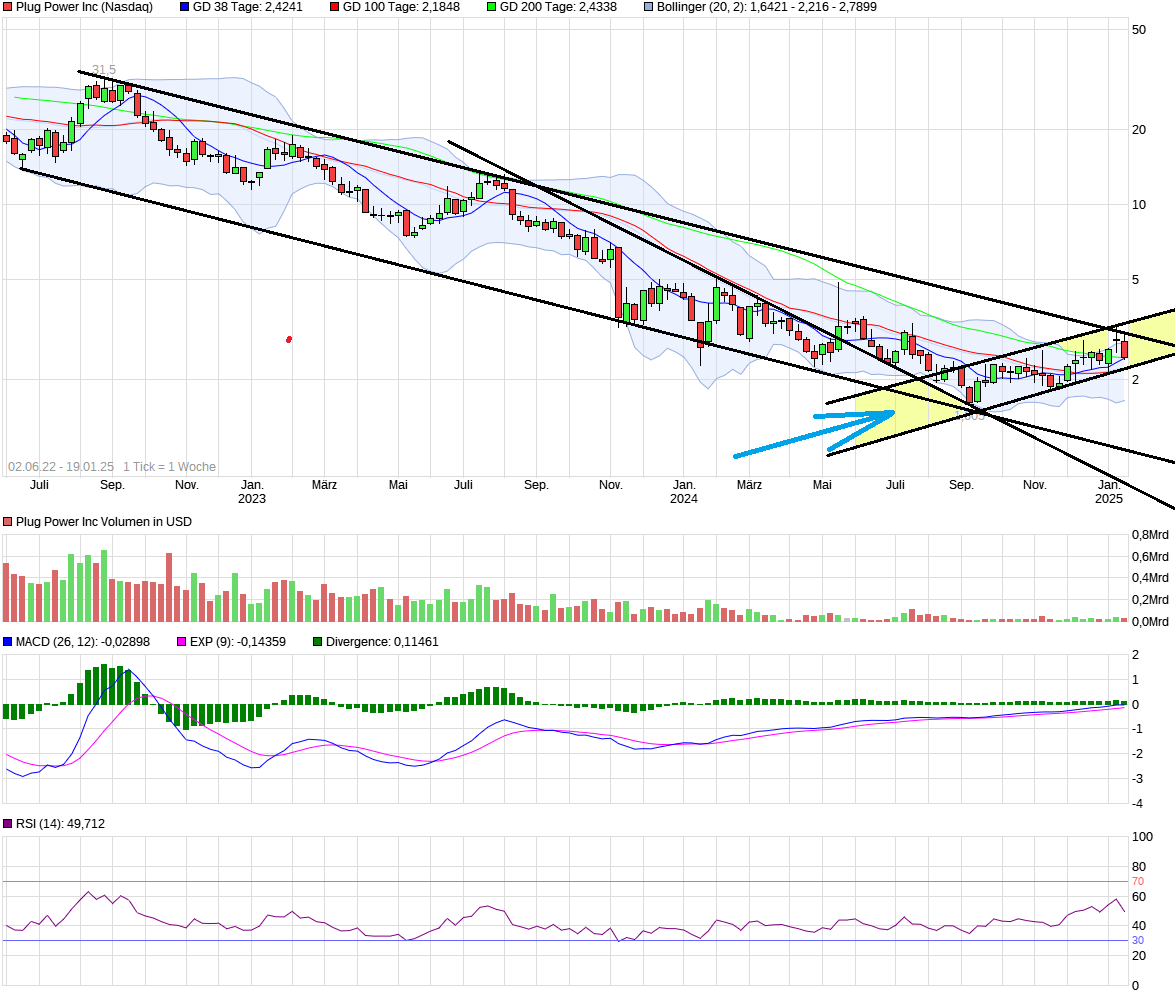The width and height of the screenshot is (1175, 997).
Task: Click the RSI oversold level label 30
Action: (x=1138, y=941)
